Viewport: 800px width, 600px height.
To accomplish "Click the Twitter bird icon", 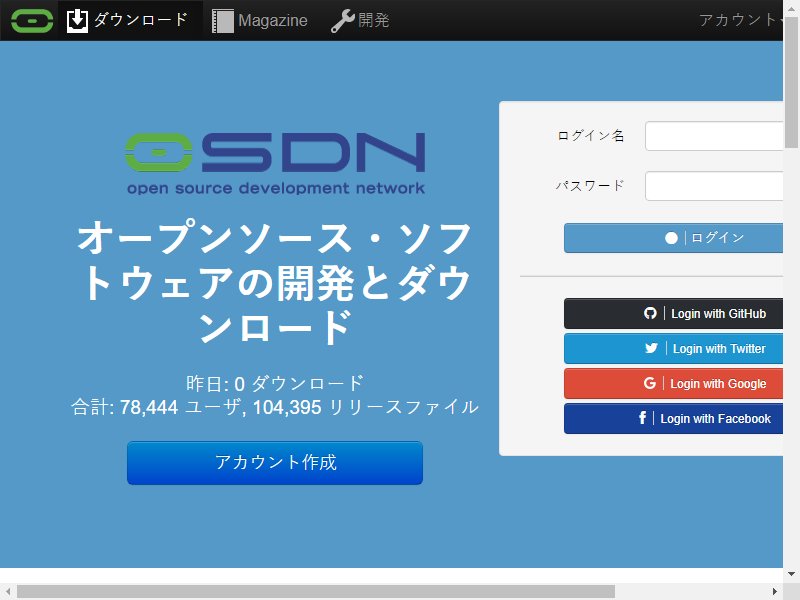I will point(651,348).
